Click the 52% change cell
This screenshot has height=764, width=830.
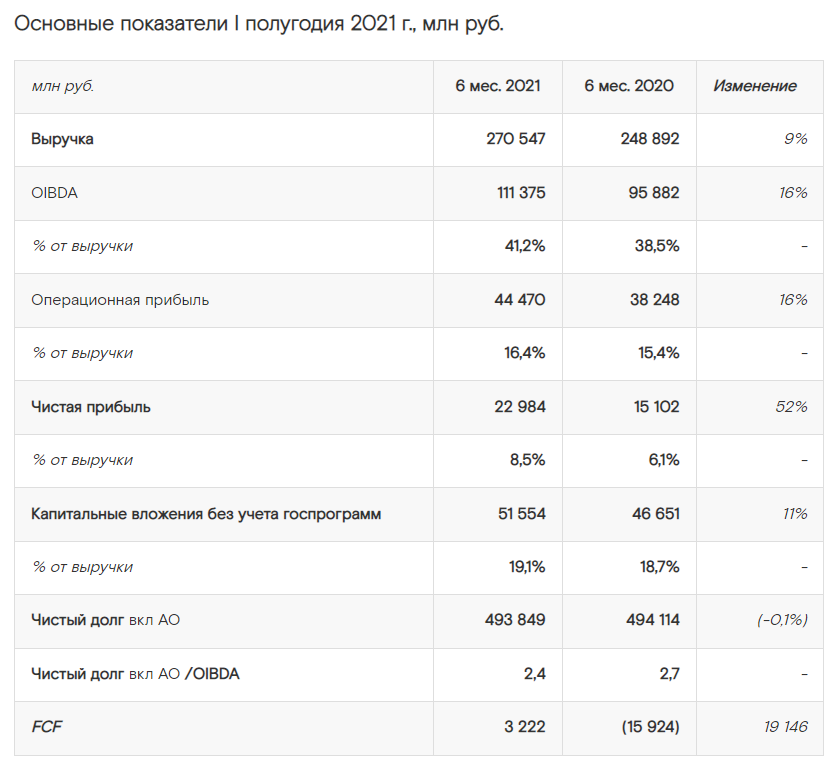click(791, 407)
